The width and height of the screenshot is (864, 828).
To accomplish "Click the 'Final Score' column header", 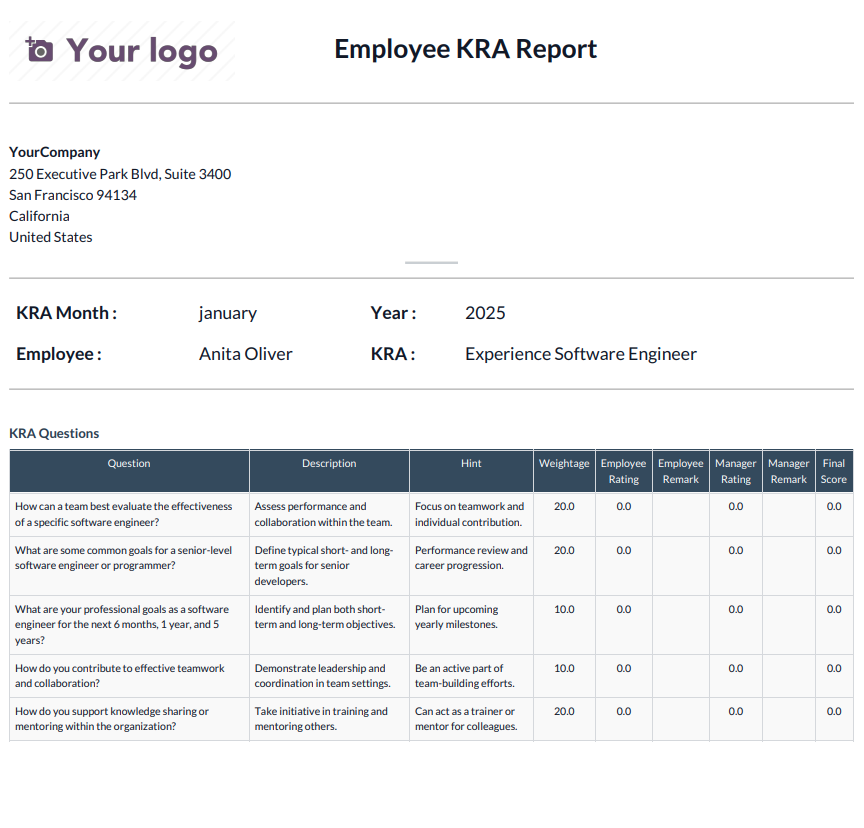I will 834,471.
